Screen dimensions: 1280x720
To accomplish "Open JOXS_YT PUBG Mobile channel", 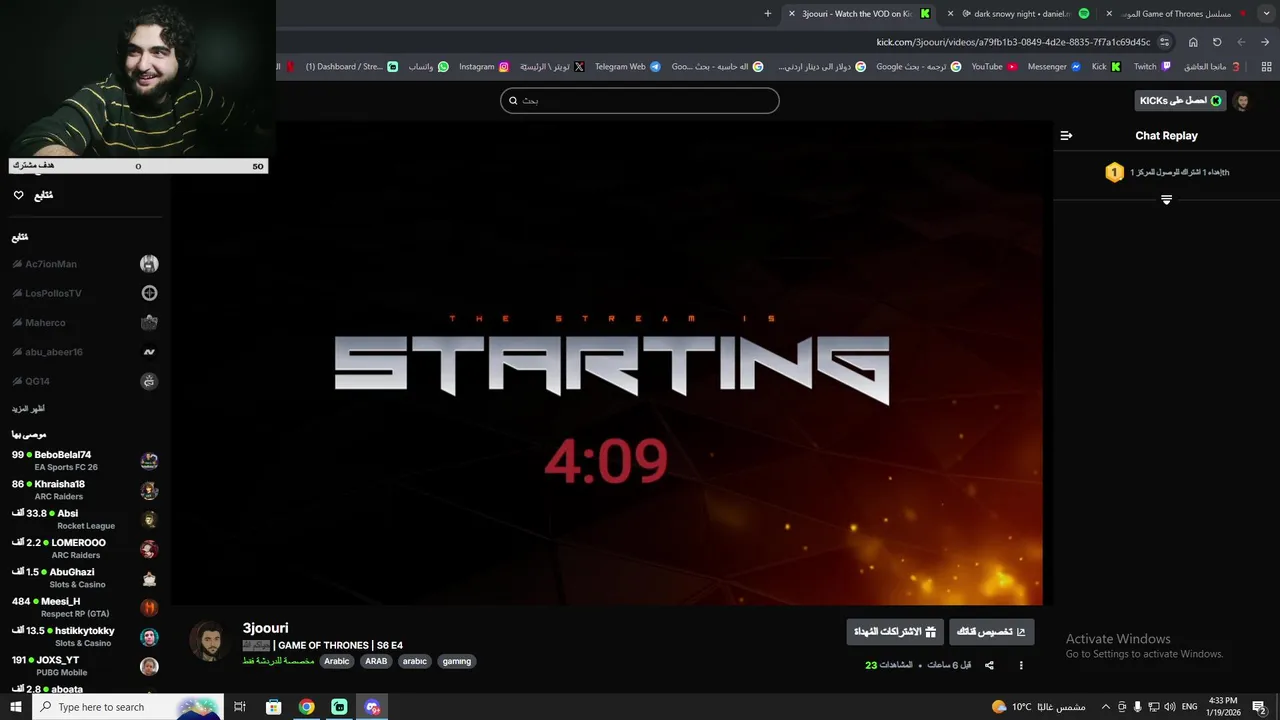I will 85,666.
